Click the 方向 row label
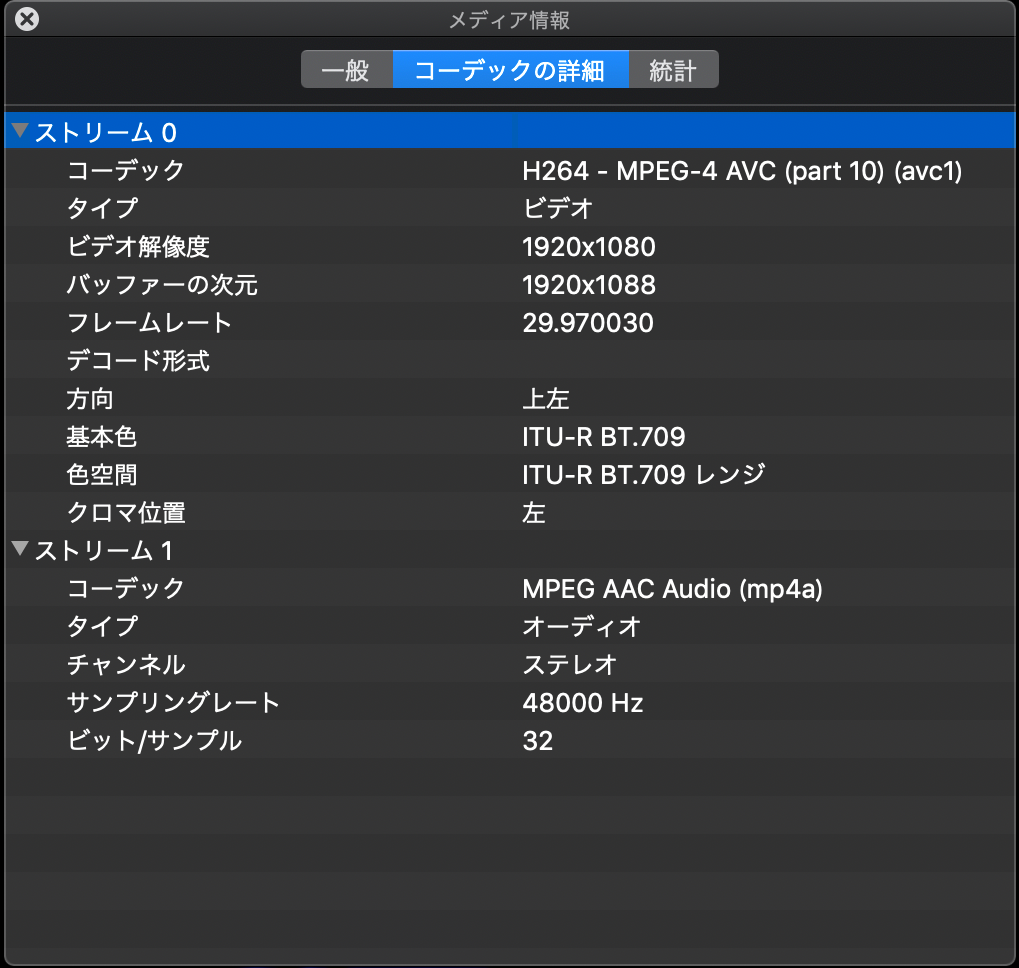This screenshot has height=968, width=1019. click(x=90, y=399)
